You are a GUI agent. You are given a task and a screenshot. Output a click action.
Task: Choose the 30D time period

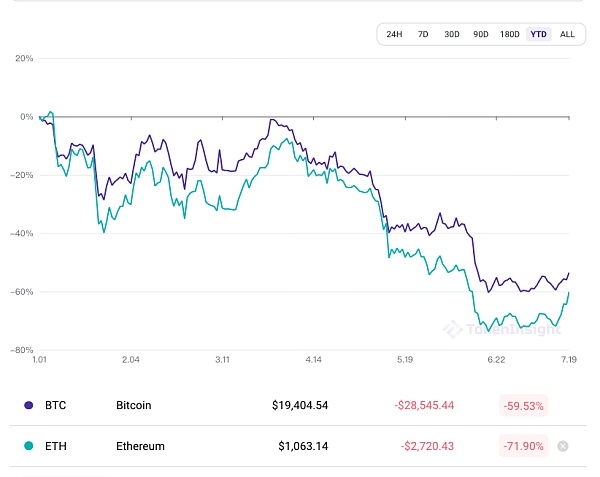coord(451,34)
